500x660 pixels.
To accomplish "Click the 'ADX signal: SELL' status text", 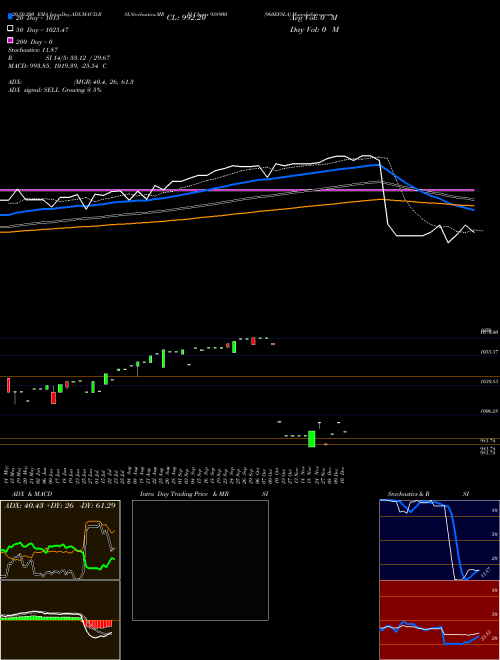I will pos(55,90).
